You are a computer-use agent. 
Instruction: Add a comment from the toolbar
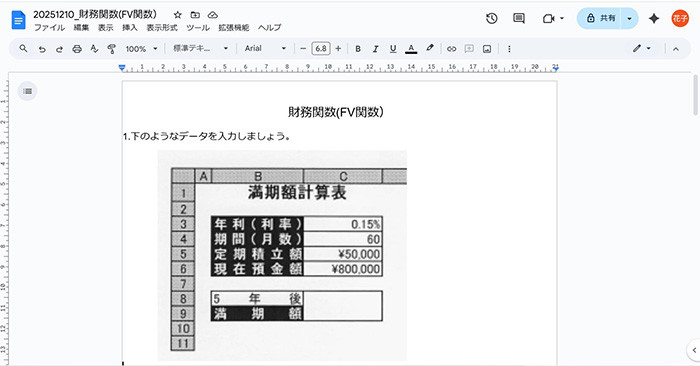click(469, 49)
